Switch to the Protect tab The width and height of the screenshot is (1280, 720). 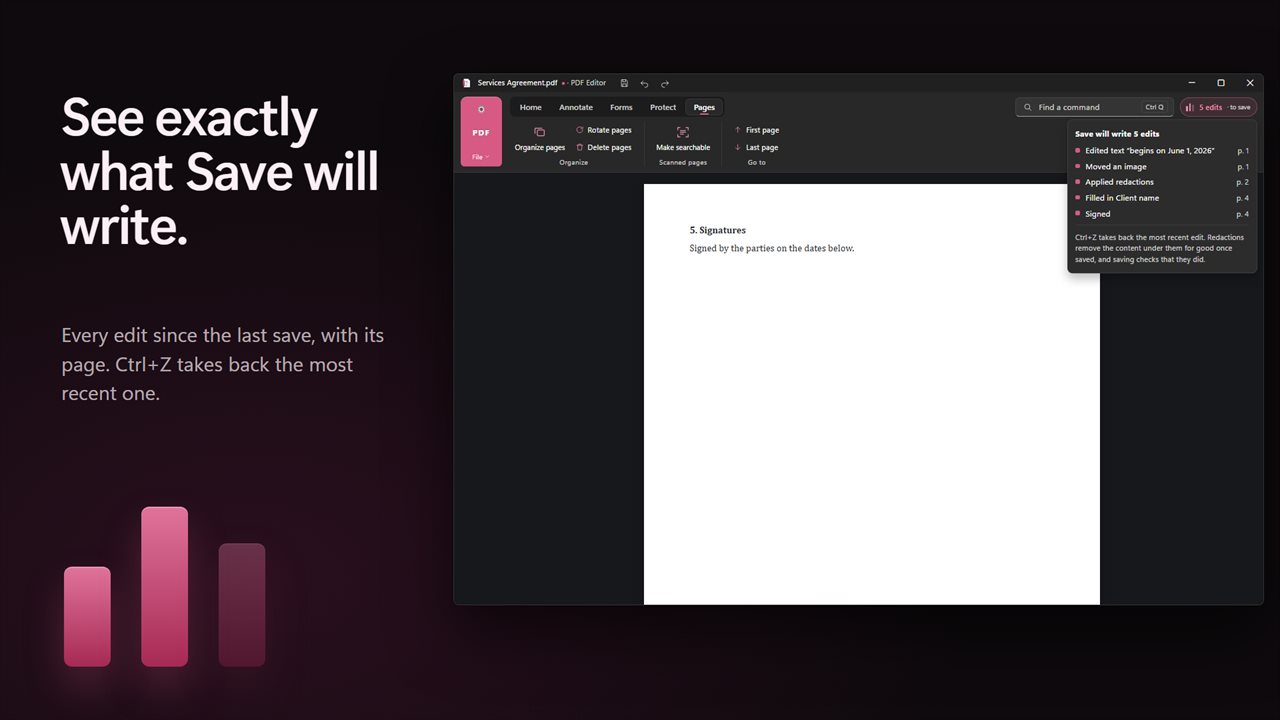click(x=663, y=107)
